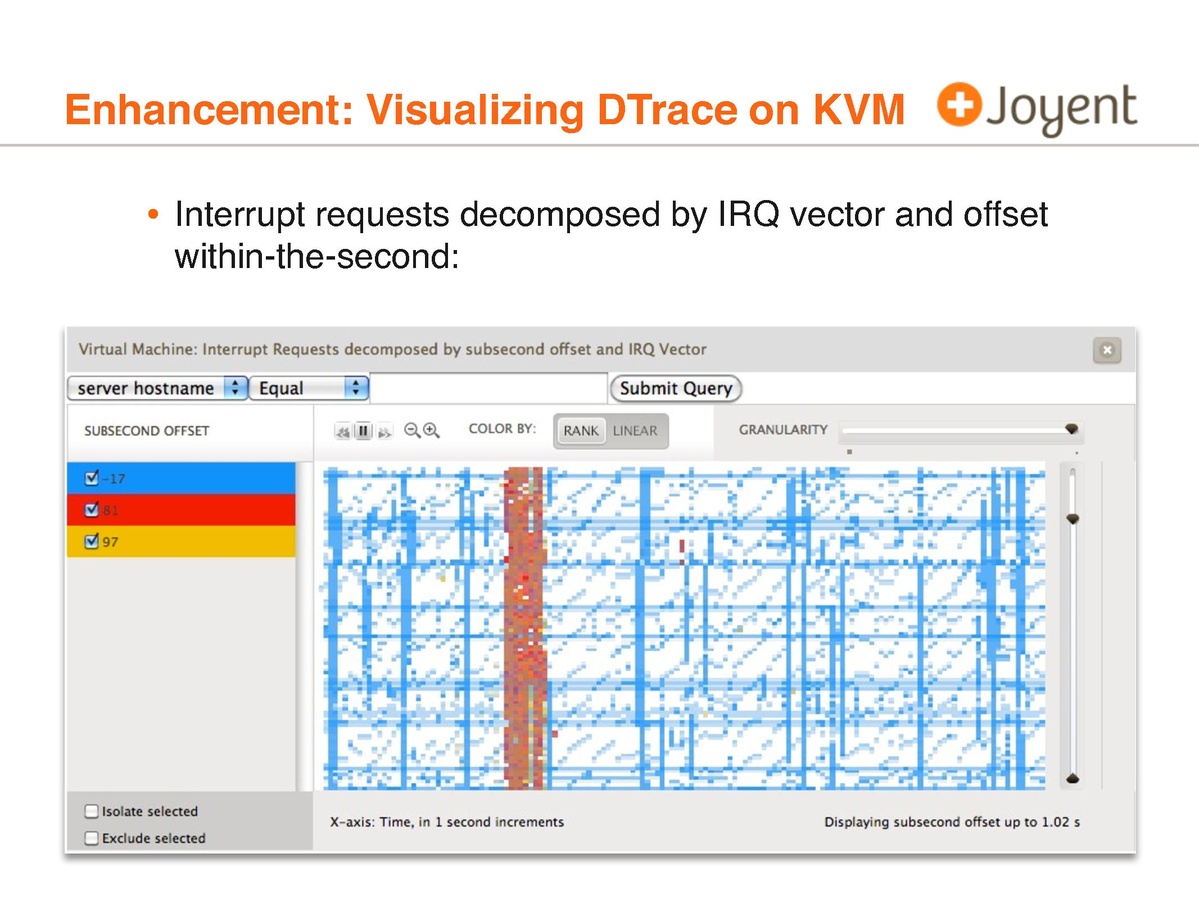This screenshot has width=1199, height=899.
Task: Zoom out with the minus magnifier
Action: pyautogui.click(x=412, y=431)
